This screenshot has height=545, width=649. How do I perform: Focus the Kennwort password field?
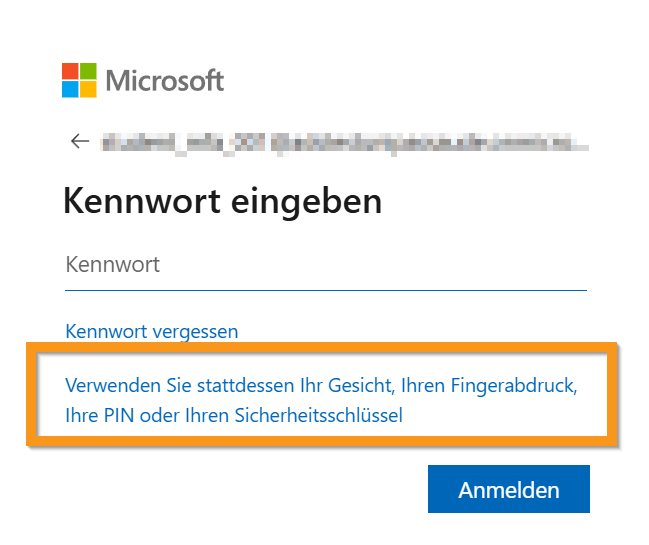tap(325, 266)
